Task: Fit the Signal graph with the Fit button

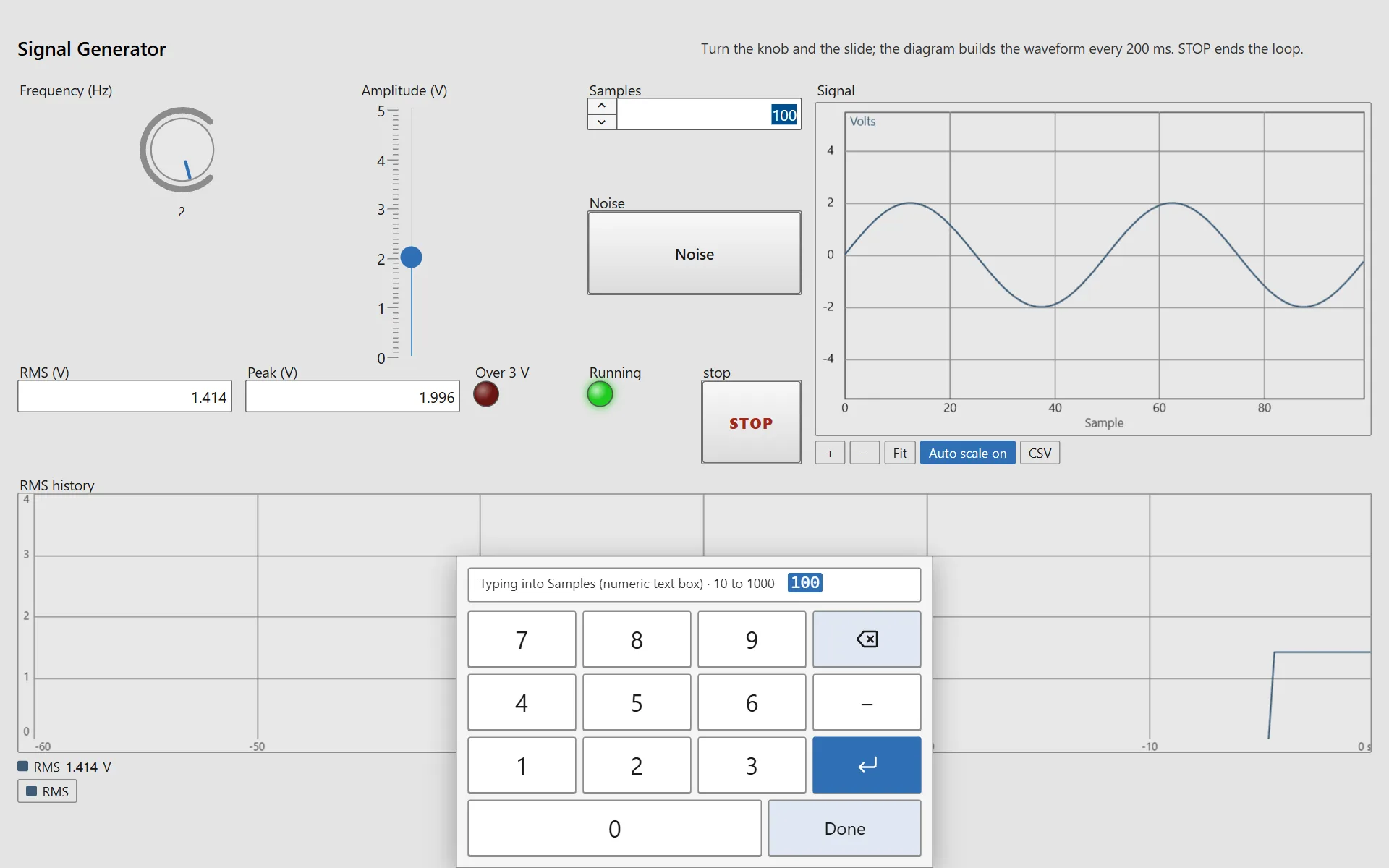Action: pyautogui.click(x=899, y=454)
